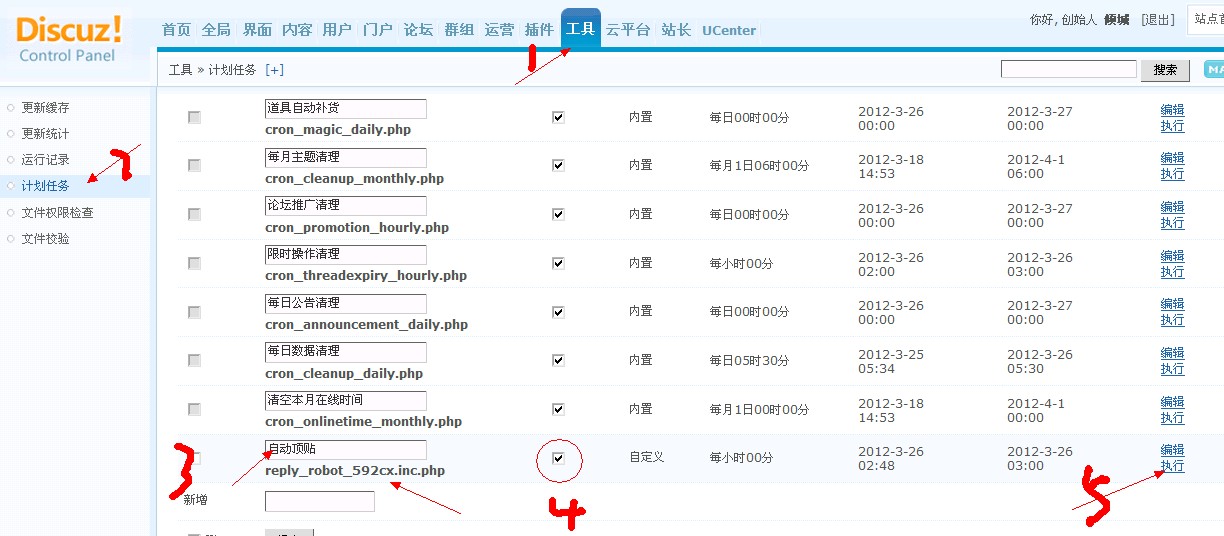Open the 首页 tab

pos(176,30)
